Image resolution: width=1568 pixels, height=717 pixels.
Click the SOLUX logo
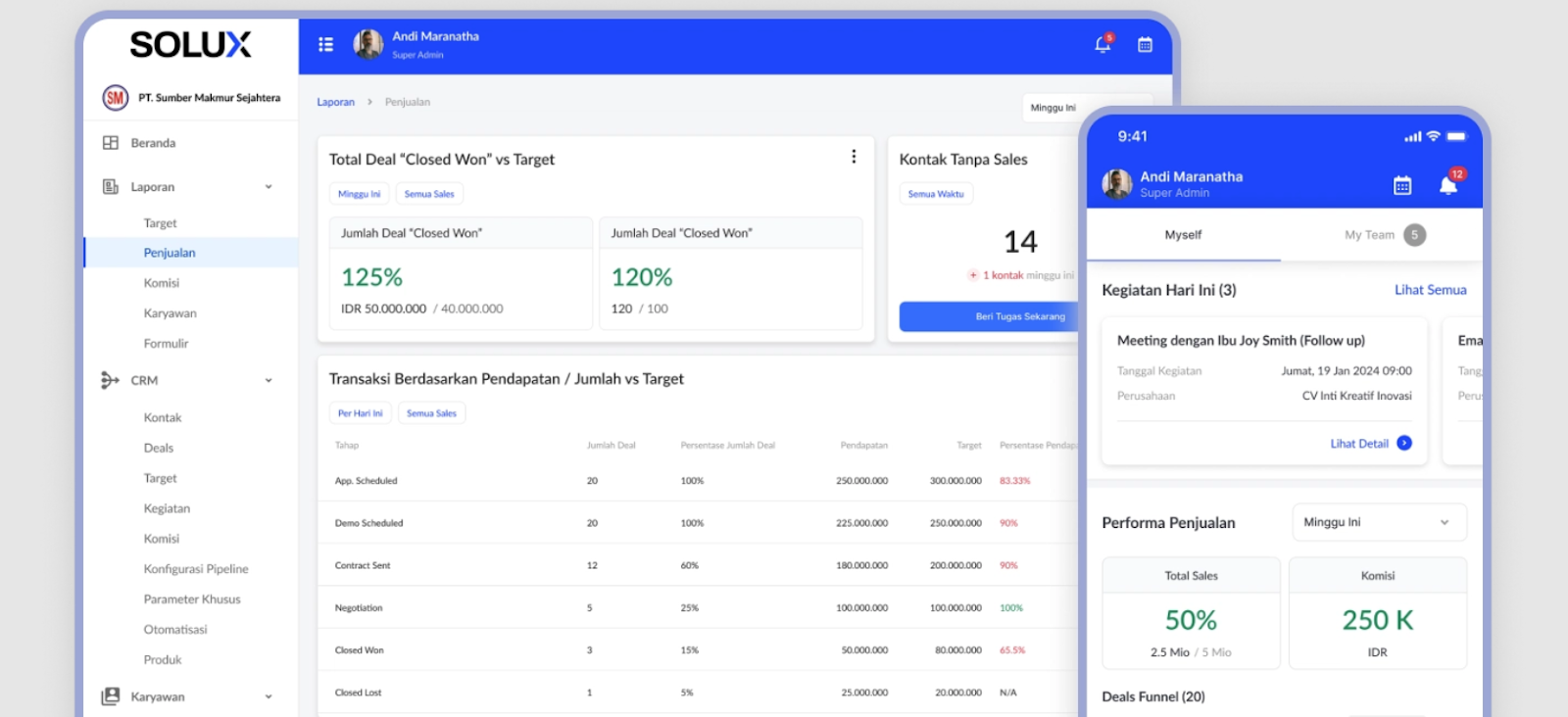191,44
